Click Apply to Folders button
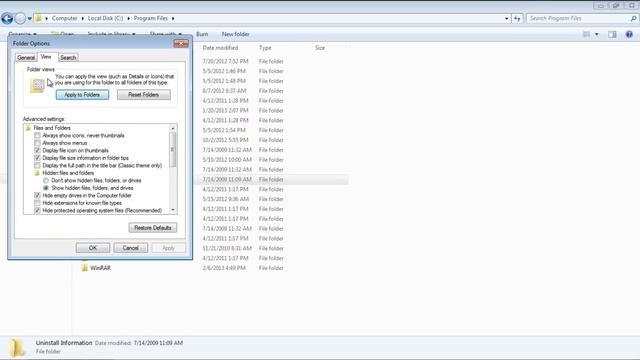The width and height of the screenshot is (640, 360). click(82, 95)
